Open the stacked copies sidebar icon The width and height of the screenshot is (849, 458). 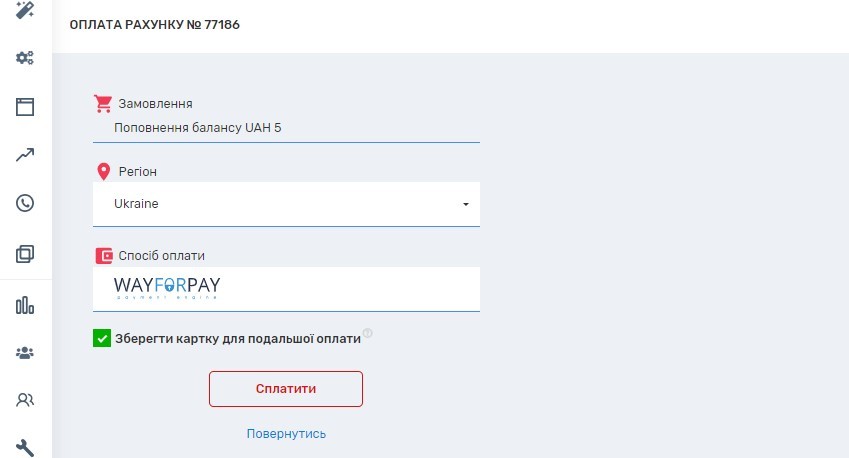25,254
